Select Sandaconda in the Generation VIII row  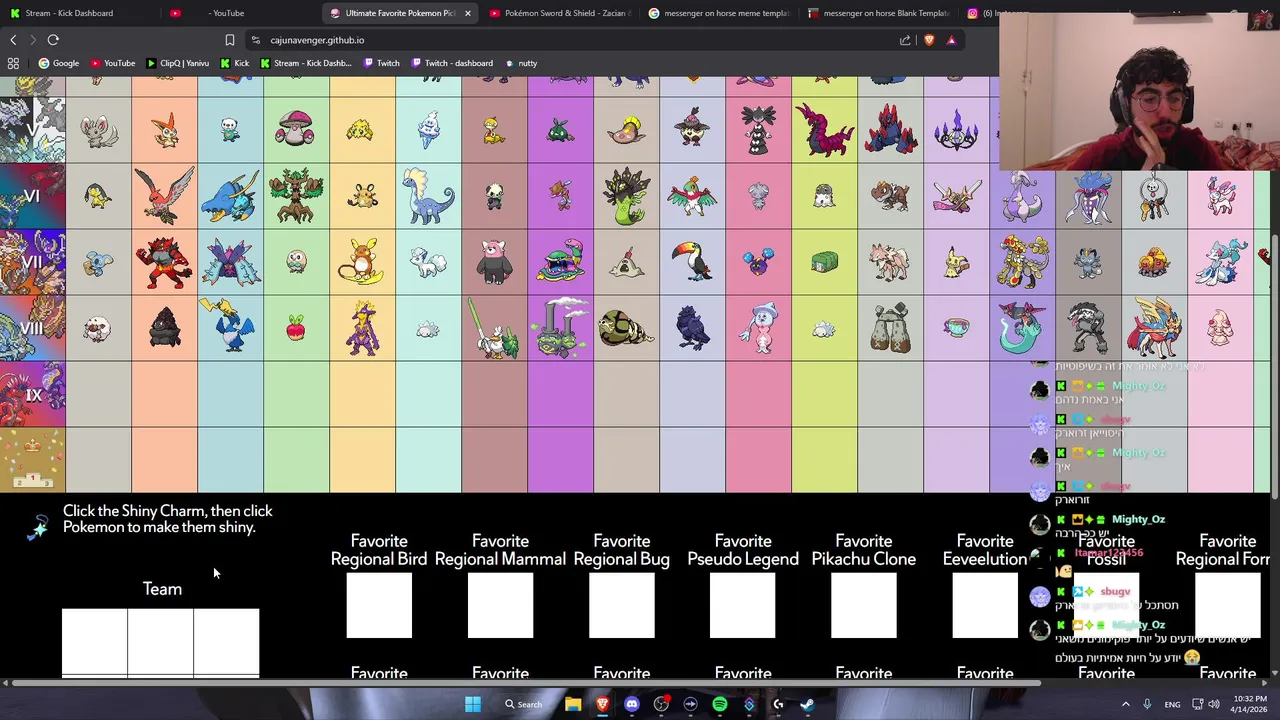point(626,328)
